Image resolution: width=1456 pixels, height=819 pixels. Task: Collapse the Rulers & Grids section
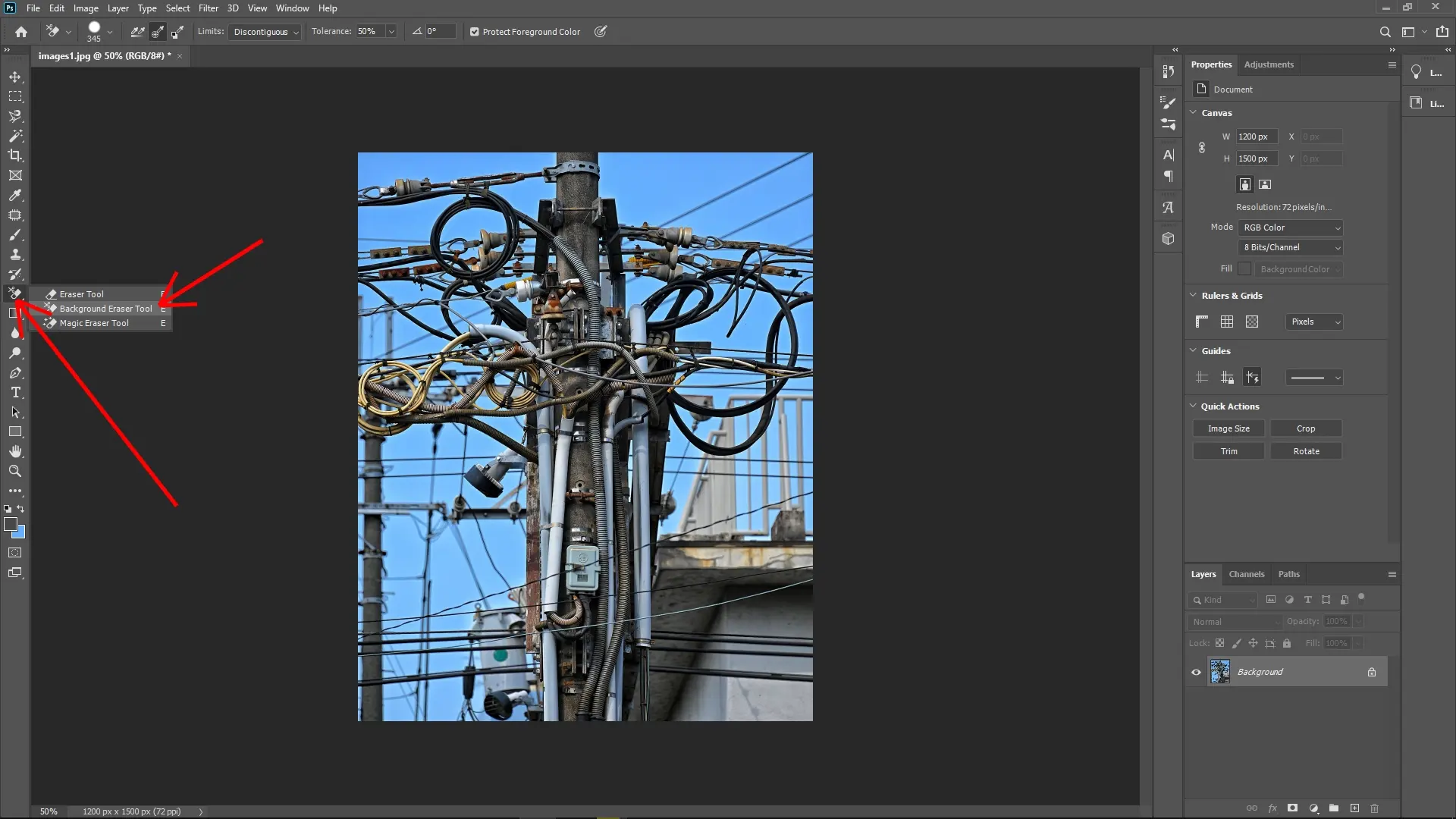(1194, 296)
